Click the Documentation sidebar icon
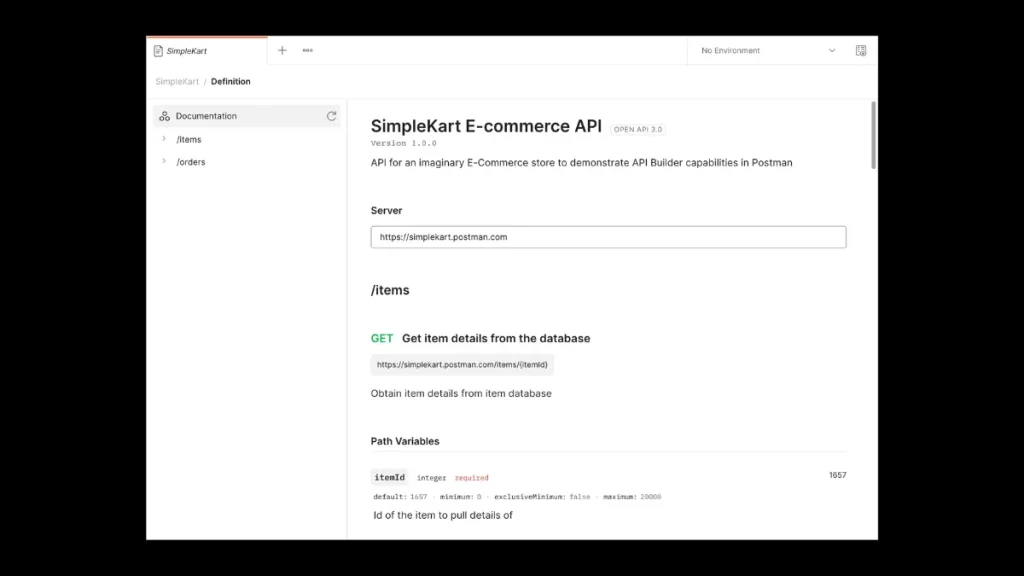Screen dimensions: 1024x576 click(164, 115)
